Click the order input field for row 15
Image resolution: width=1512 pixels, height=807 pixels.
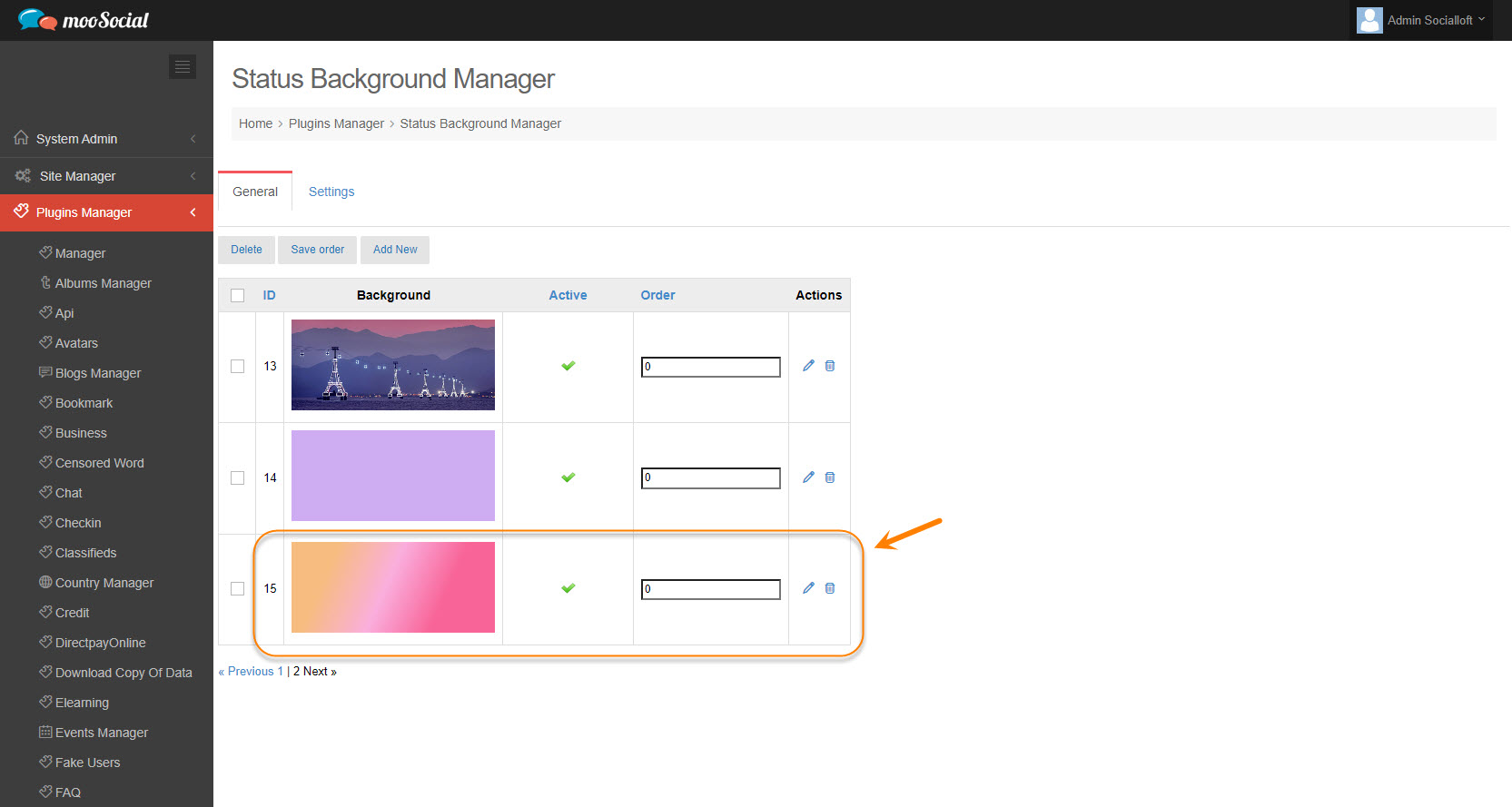point(710,589)
